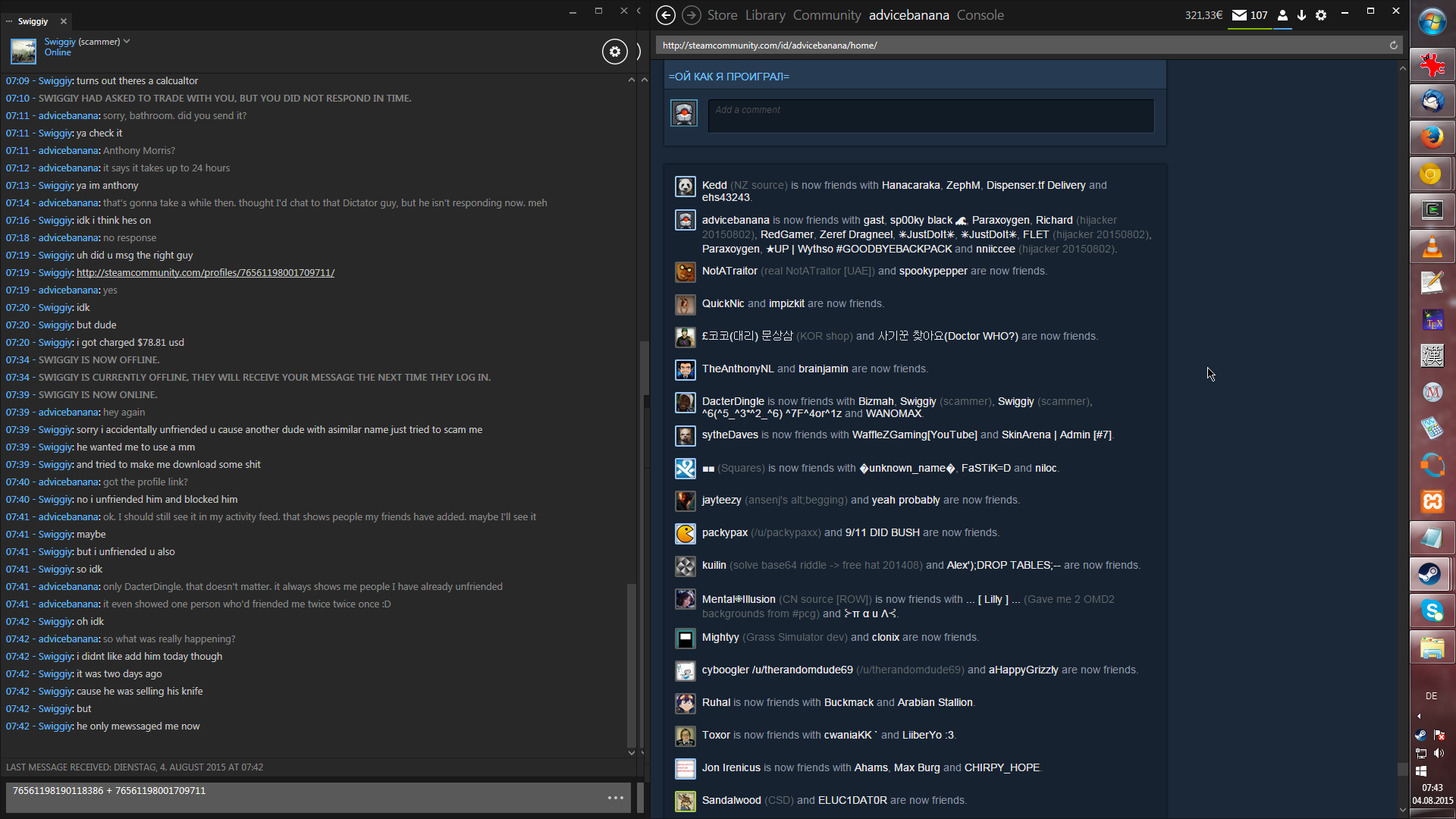Click the Steam forward navigation arrow
1456x819 pixels.
[x=691, y=15]
